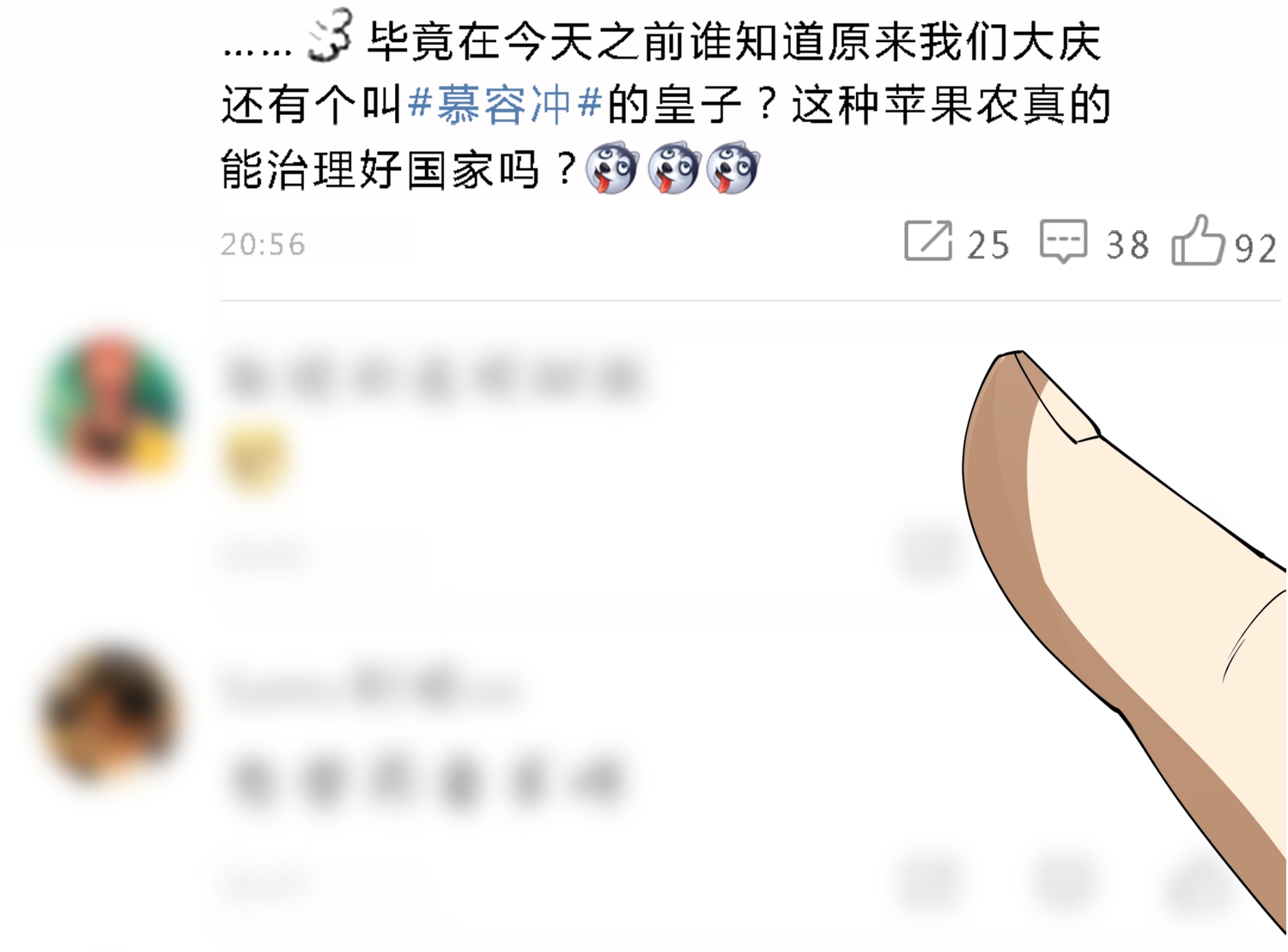This screenshot has height=952, width=1288.
Task: Click the blurred repost icon of first comment
Action: click(x=928, y=551)
